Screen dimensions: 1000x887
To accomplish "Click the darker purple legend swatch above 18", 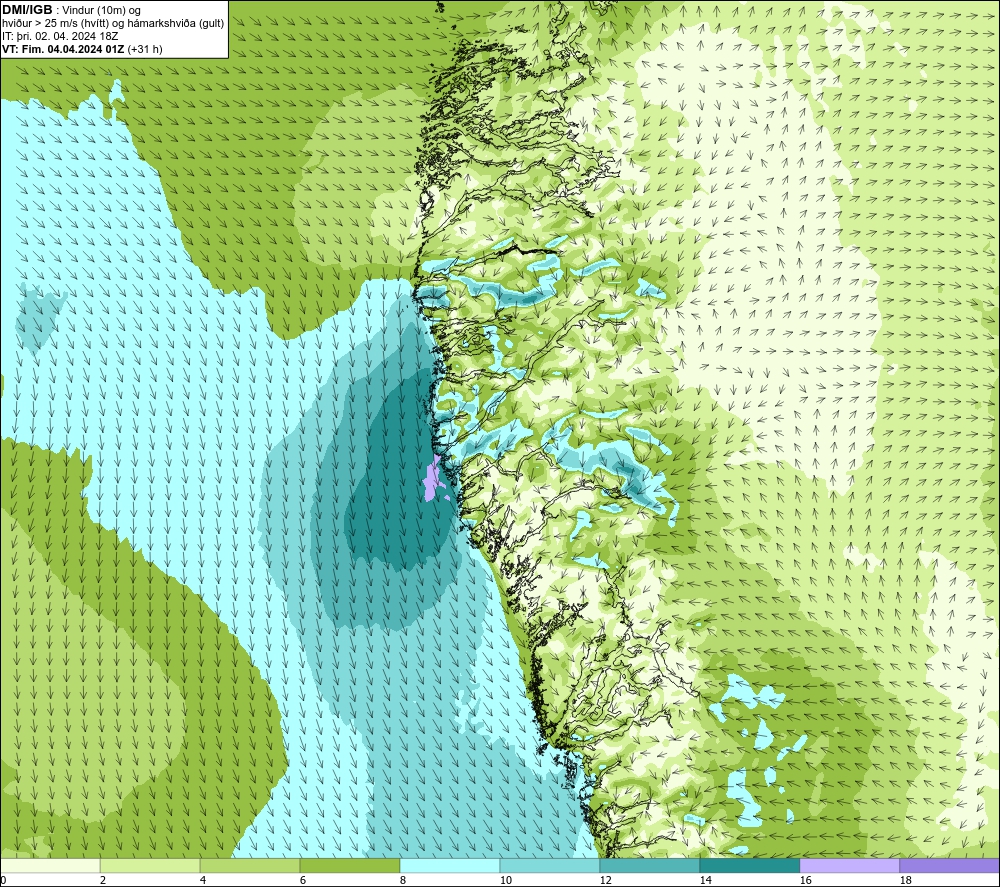I will (949, 865).
